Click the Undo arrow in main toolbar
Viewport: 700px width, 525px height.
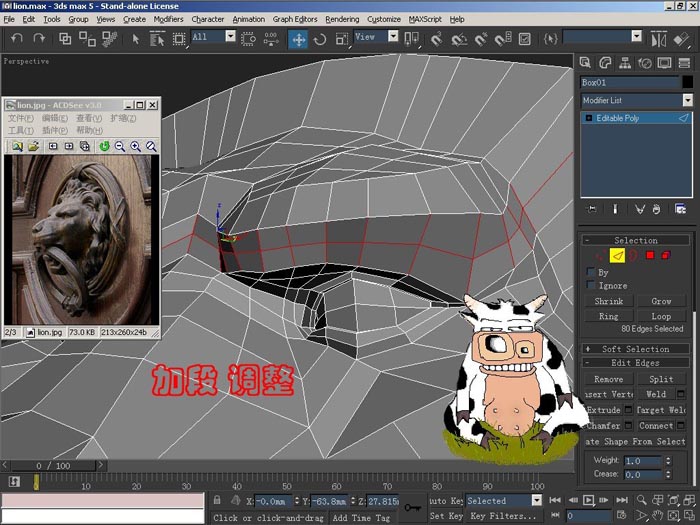coord(17,39)
